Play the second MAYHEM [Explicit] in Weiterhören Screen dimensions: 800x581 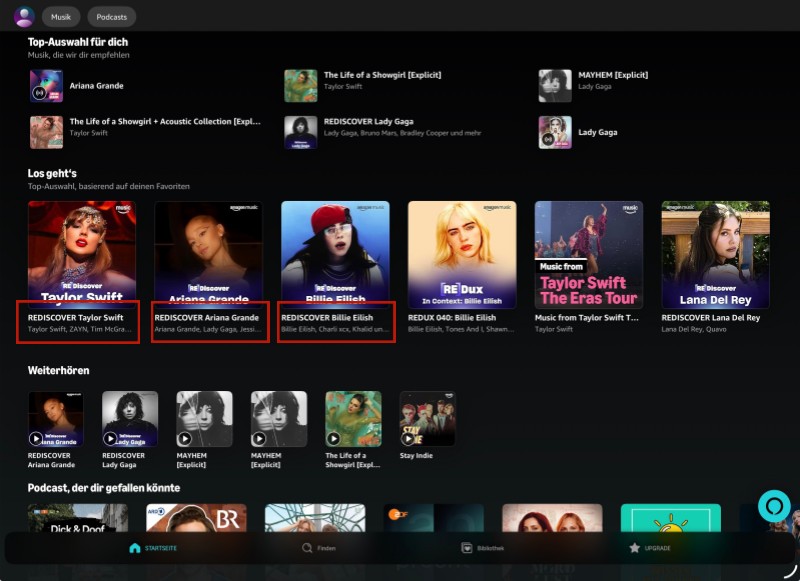(259, 438)
